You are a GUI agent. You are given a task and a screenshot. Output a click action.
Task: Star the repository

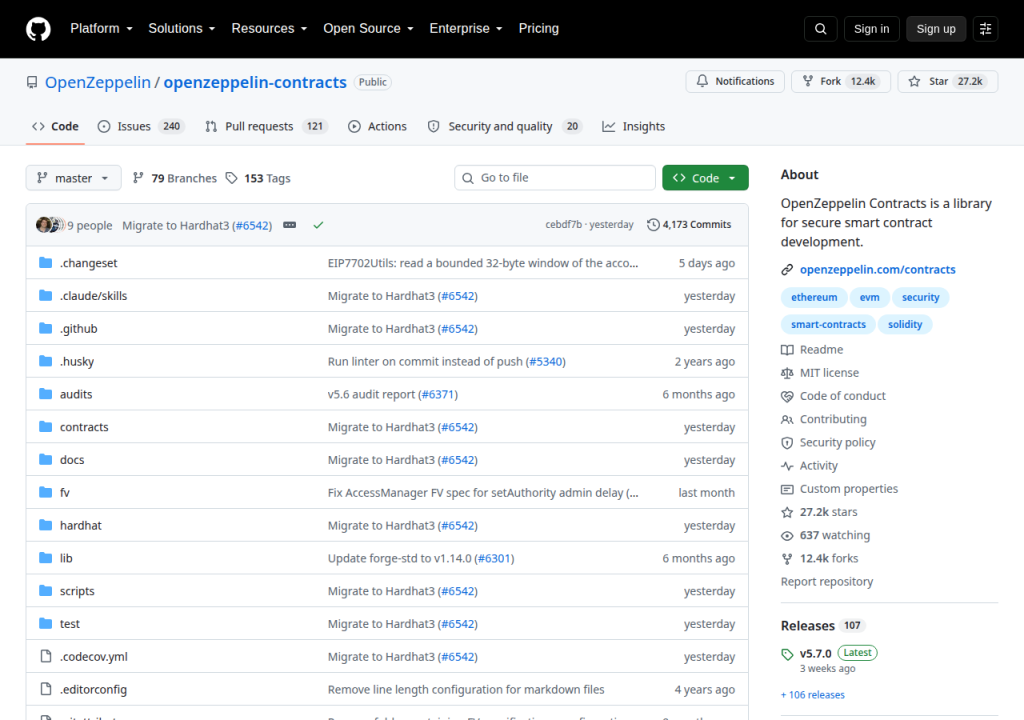(x=948, y=81)
